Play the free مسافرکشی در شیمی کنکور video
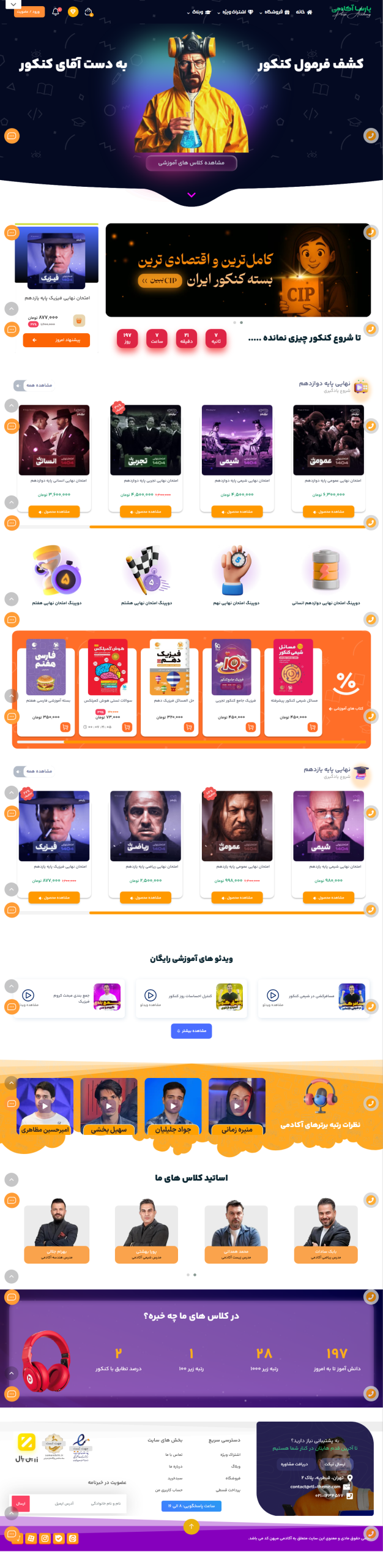This screenshot has height=1568, width=383. pos(273,995)
